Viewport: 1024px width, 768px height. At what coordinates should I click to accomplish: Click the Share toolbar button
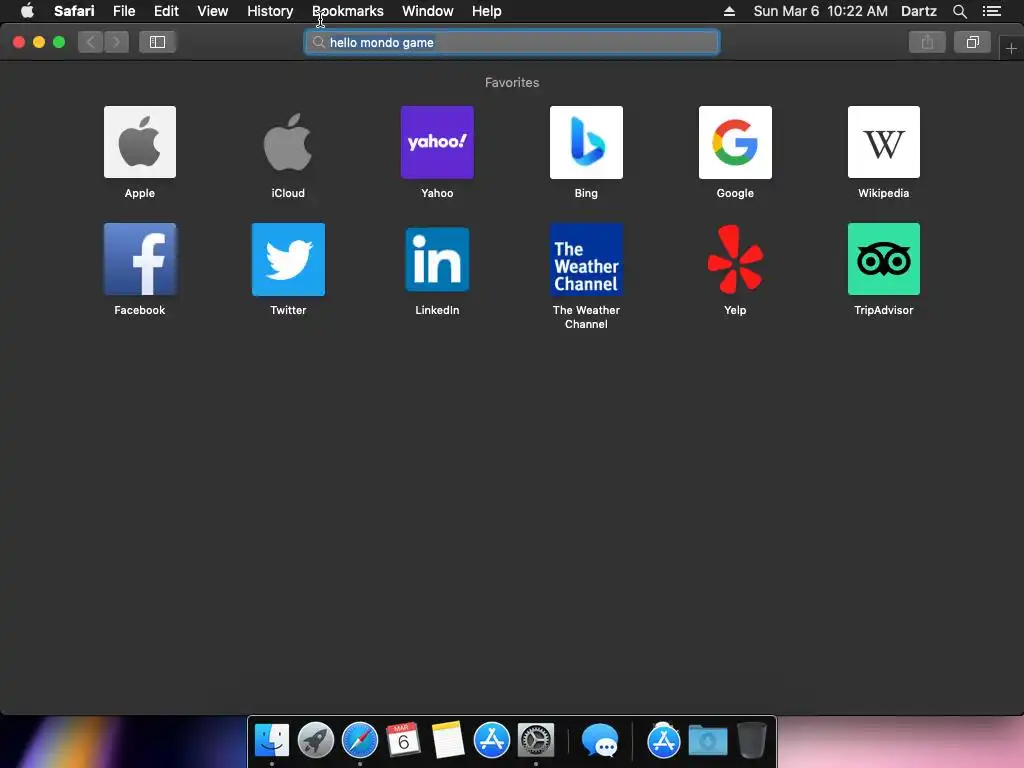pos(927,42)
